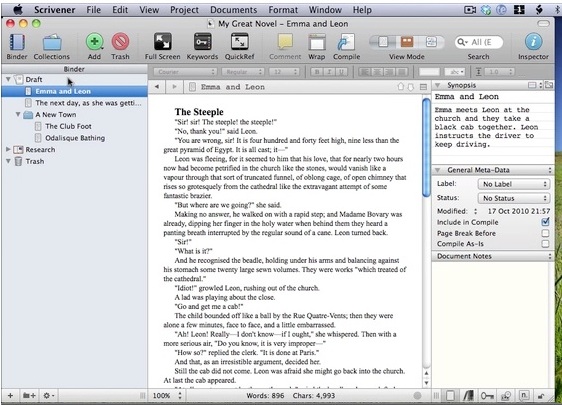562x405 pixels.
Task: Toggle the Inspector panel
Action: pos(533,42)
